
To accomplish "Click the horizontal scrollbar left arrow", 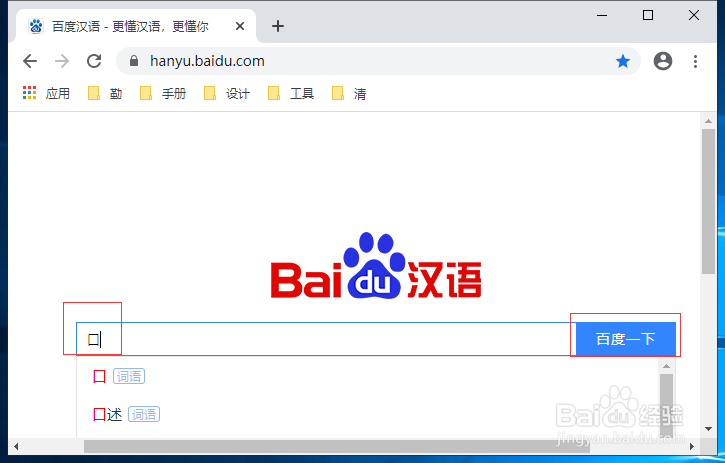I will pyautogui.click(x=16, y=446).
